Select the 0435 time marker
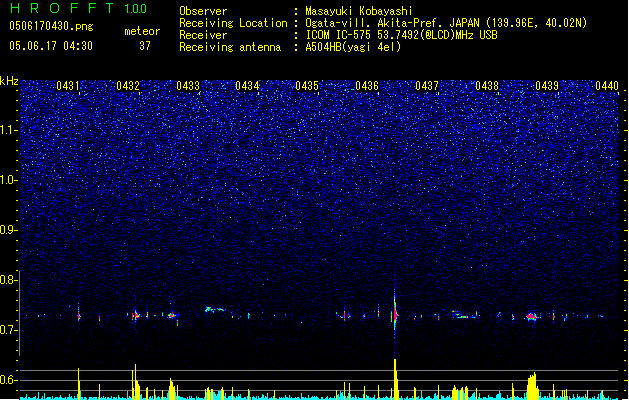 307,86
